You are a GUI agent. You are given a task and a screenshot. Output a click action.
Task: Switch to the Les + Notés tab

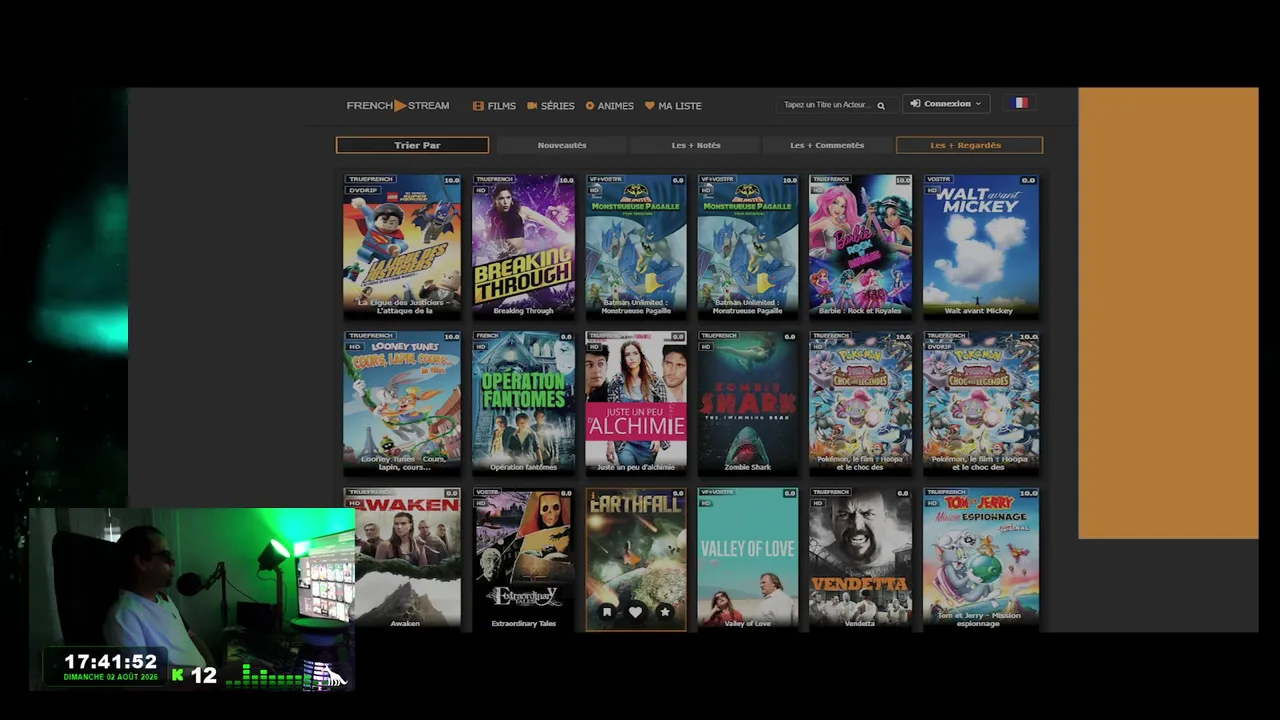tap(696, 145)
